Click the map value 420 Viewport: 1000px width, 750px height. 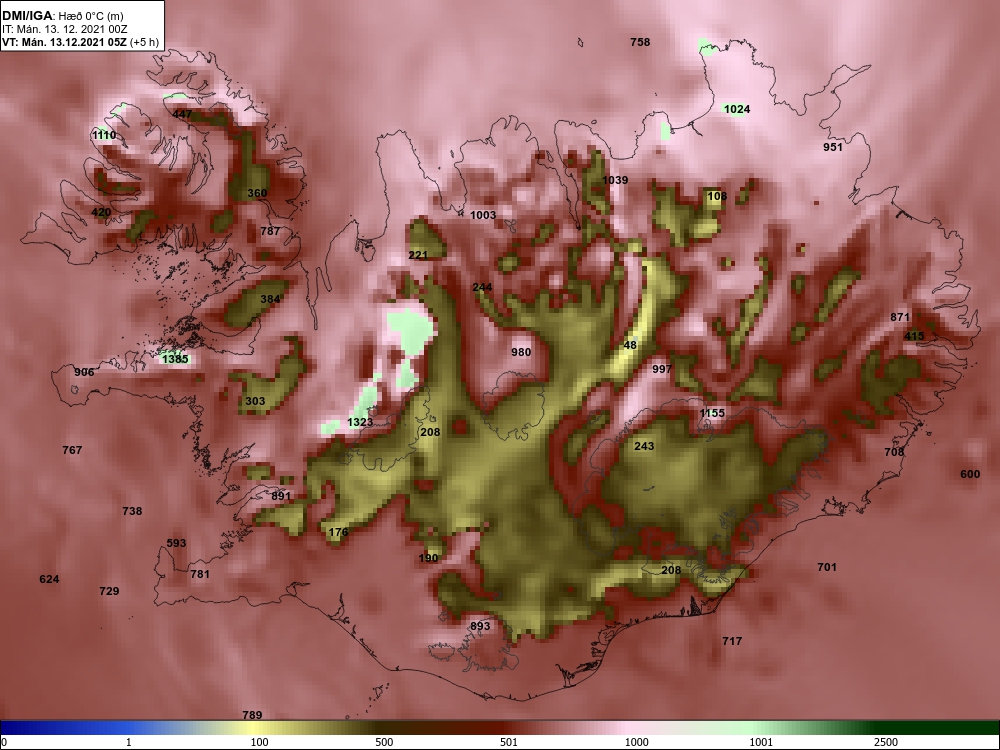(x=101, y=212)
